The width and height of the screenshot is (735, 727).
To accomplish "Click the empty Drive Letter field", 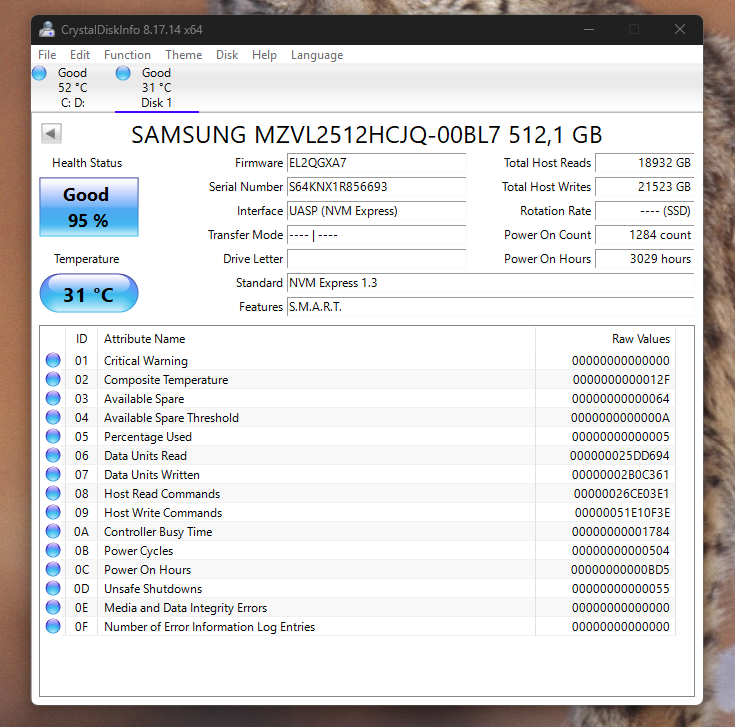I will pyautogui.click(x=376, y=259).
